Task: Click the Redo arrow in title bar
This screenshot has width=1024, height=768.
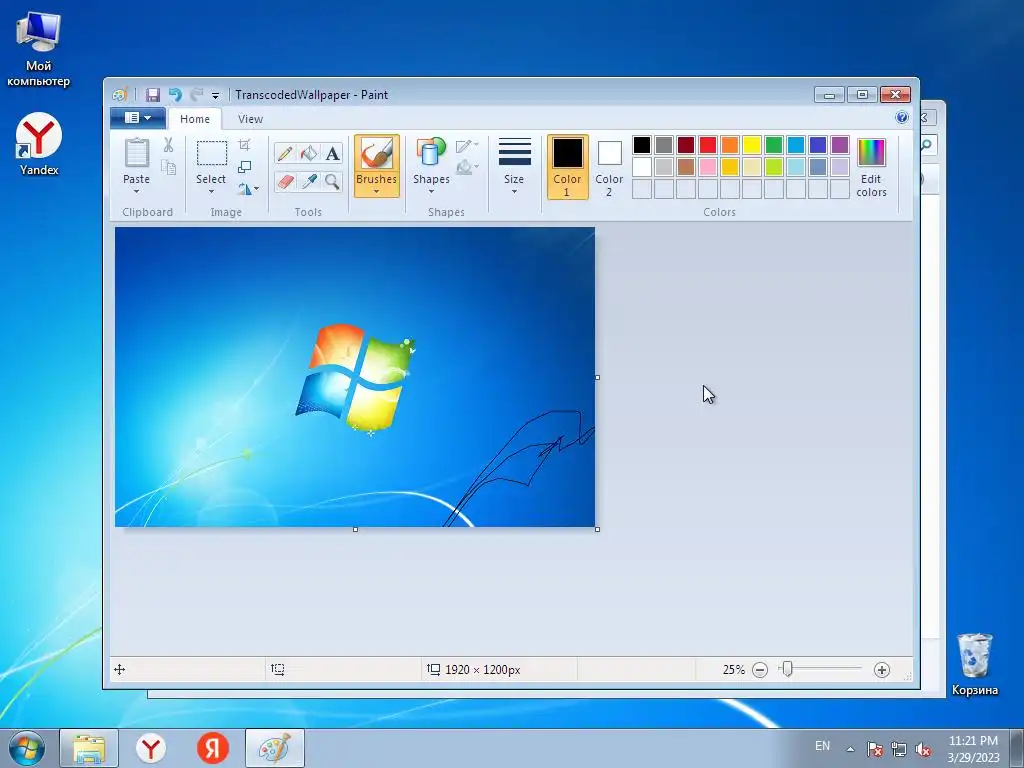Action: coord(197,95)
